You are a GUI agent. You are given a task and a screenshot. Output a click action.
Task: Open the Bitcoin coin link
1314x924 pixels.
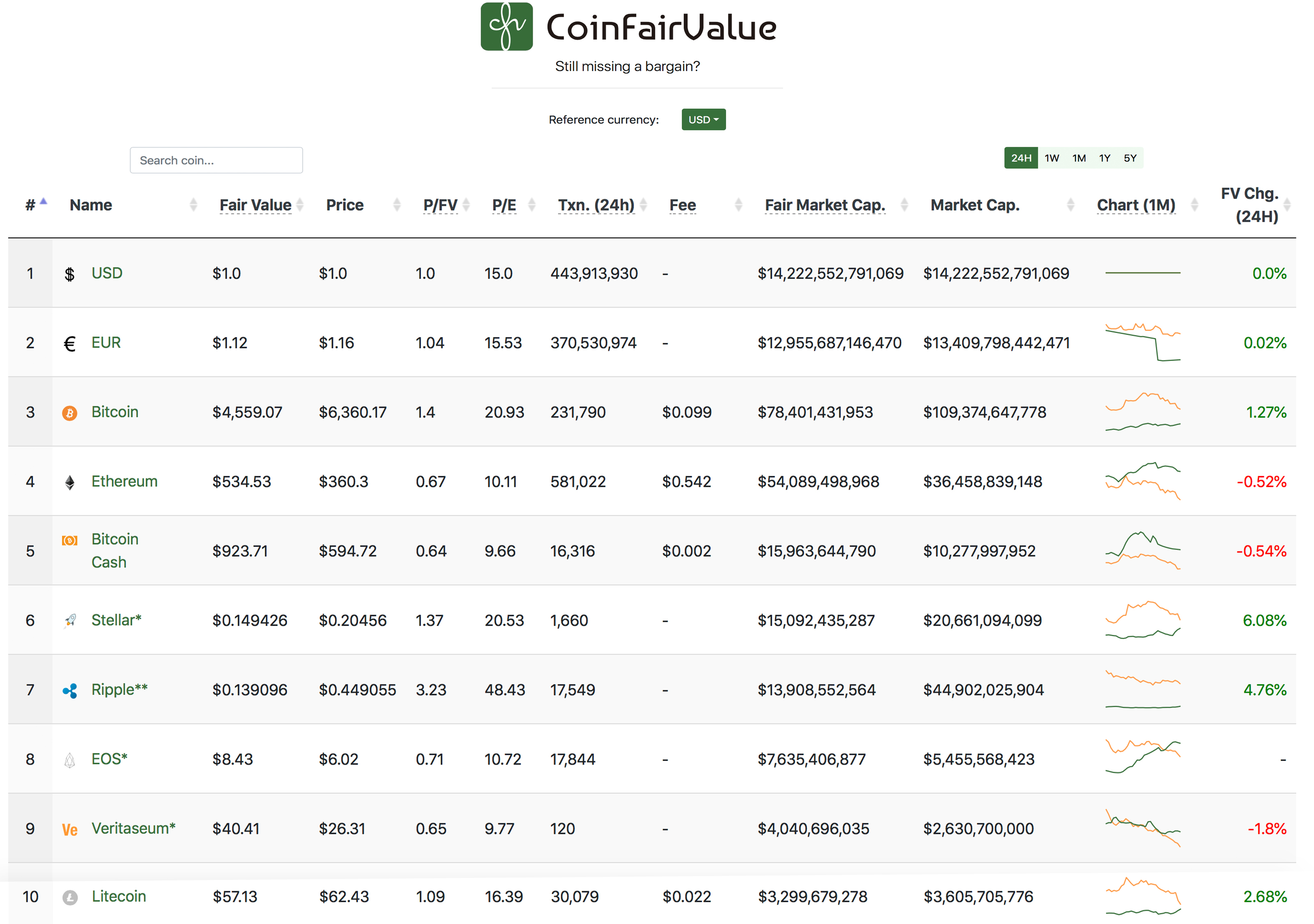pyautogui.click(x=115, y=411)
